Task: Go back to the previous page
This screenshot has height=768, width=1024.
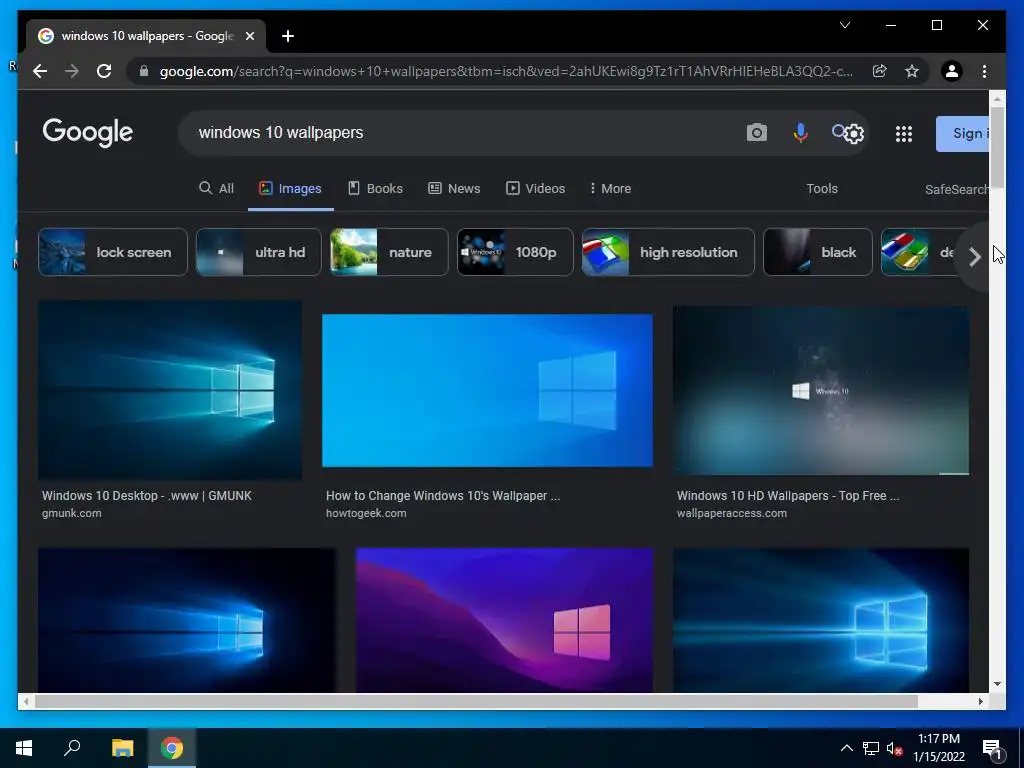Action: (40, 71)
